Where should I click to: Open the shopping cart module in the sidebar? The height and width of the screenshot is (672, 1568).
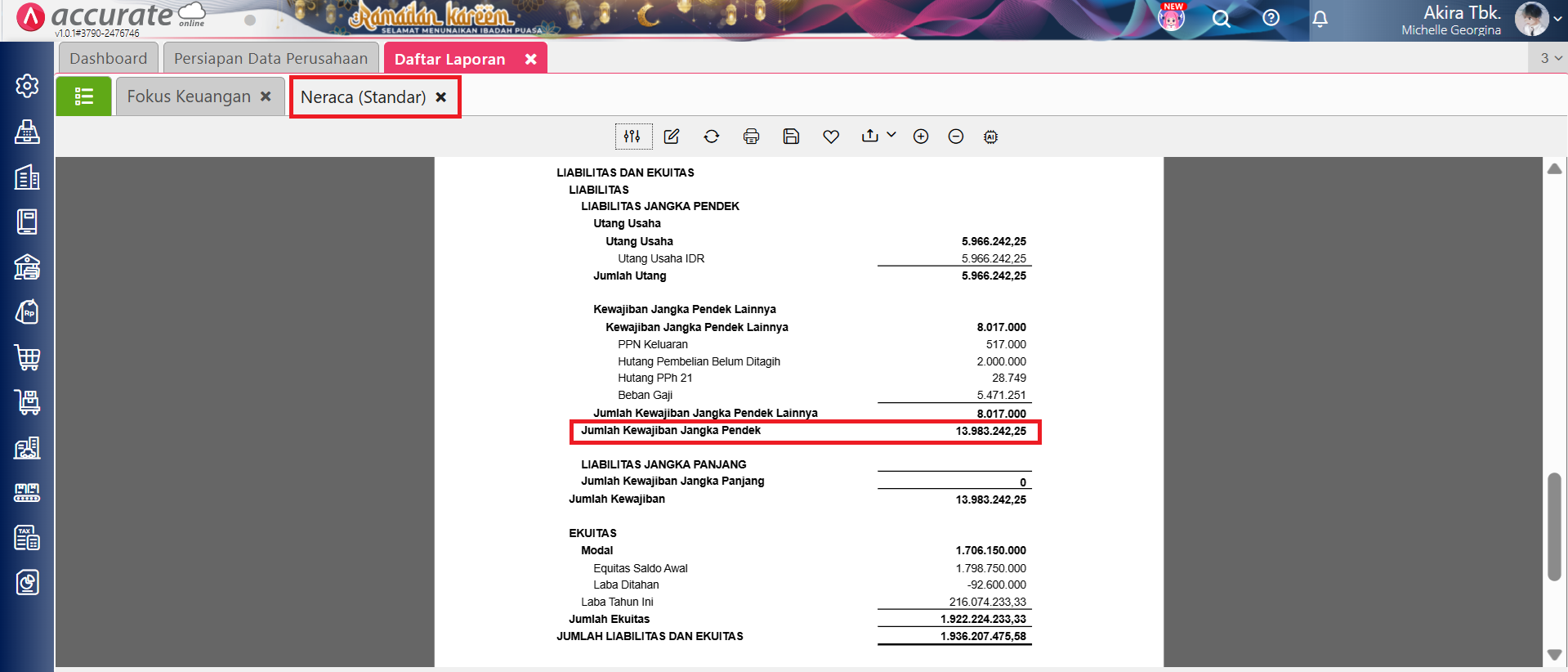pos(27,357)
